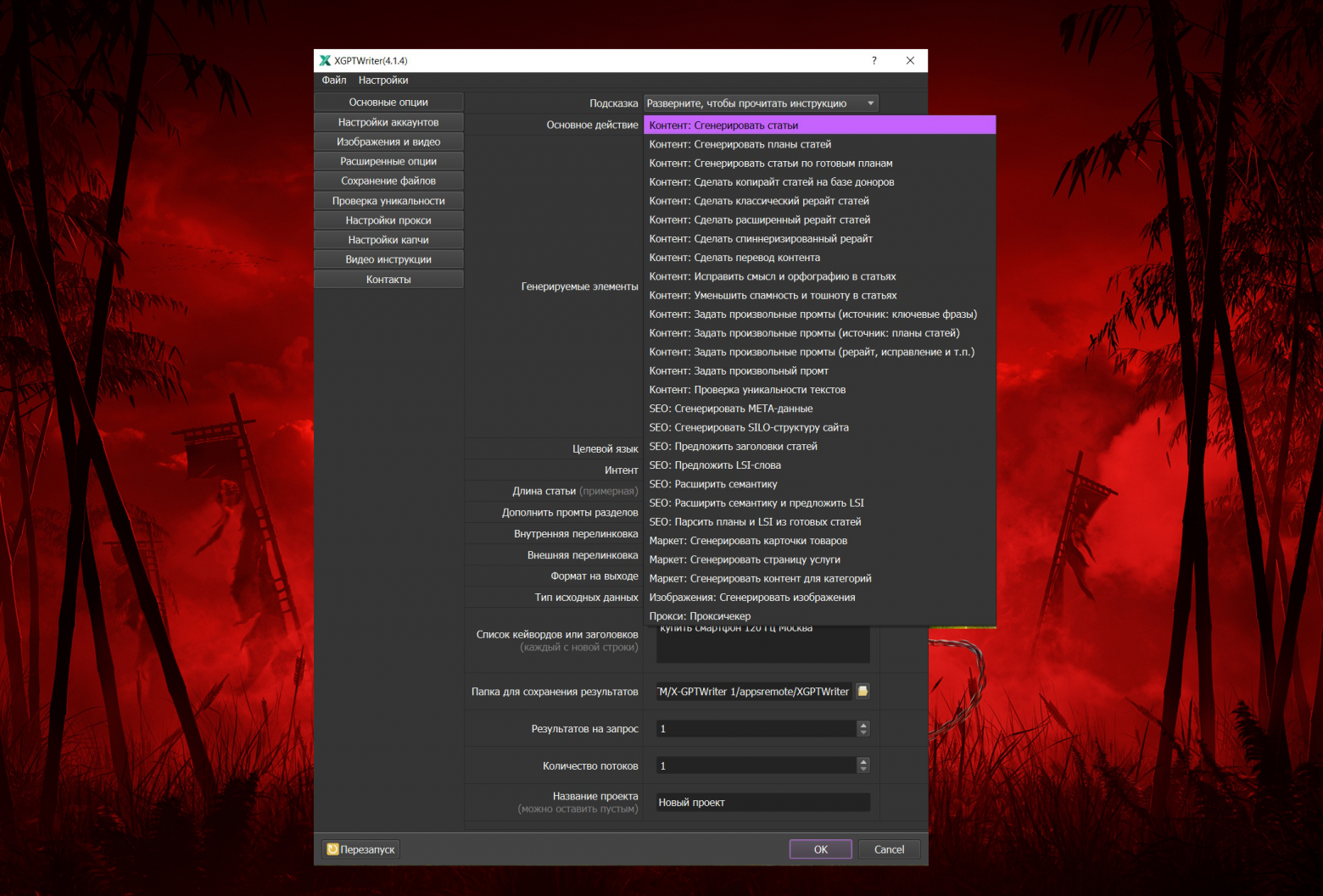Choose custom prompts option with source планы статей
Viewport: 1323px width, 896px height.
pos(820,333)
